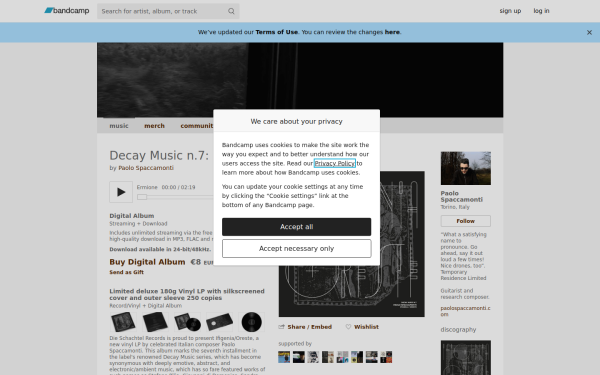Play the Ermione track
Viewport: 600px width, 375px height.
tap(121, 192)
